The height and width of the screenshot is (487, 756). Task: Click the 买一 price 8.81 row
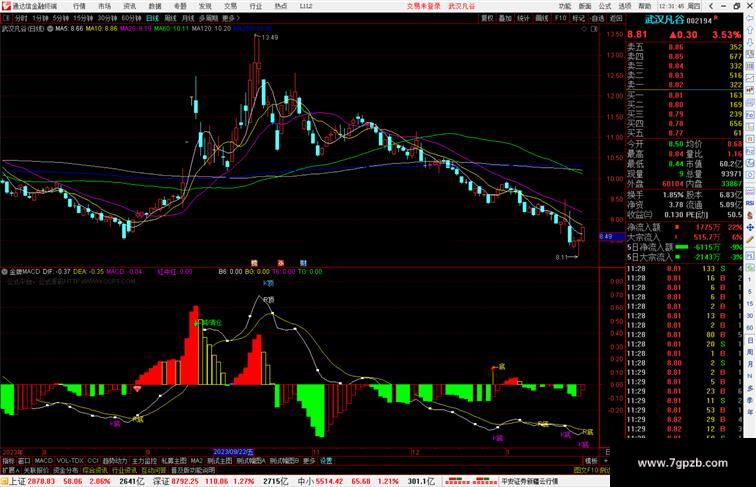(685, 95)
